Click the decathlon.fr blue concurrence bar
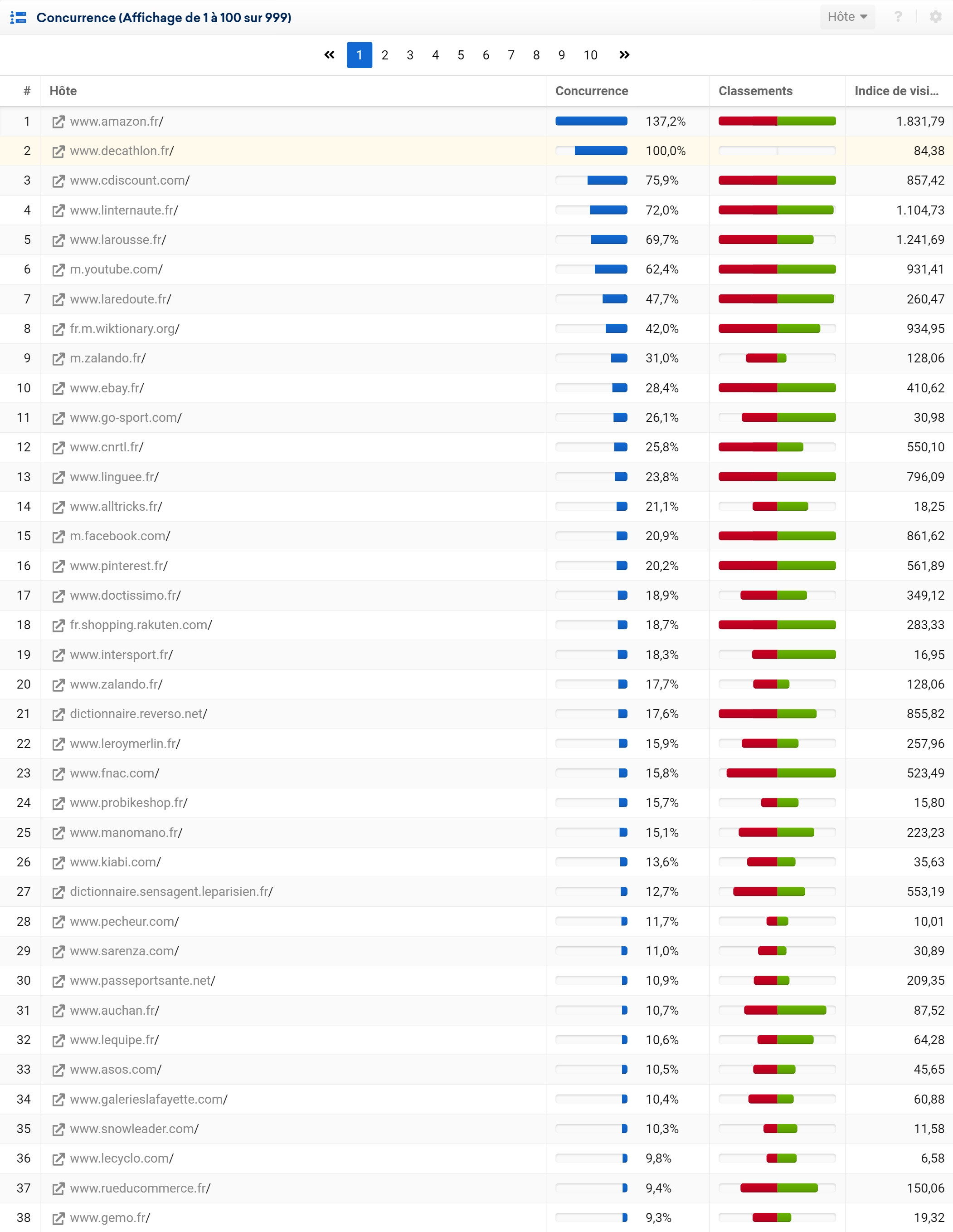Image resolution: width=953 pixels, height=1232 pixels. pyautogui.click(x=601, y=151)
